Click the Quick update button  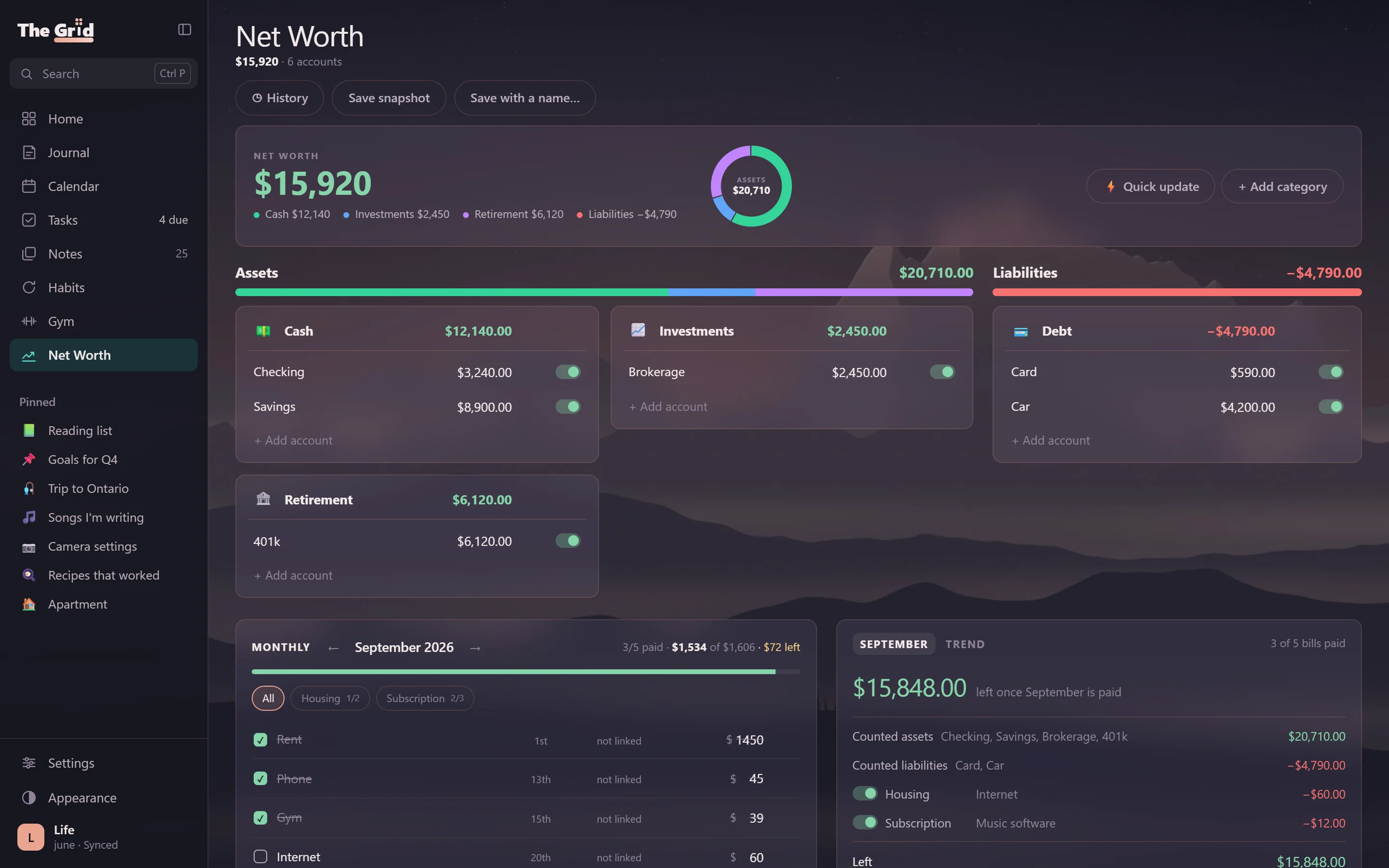coord(1150,187)
